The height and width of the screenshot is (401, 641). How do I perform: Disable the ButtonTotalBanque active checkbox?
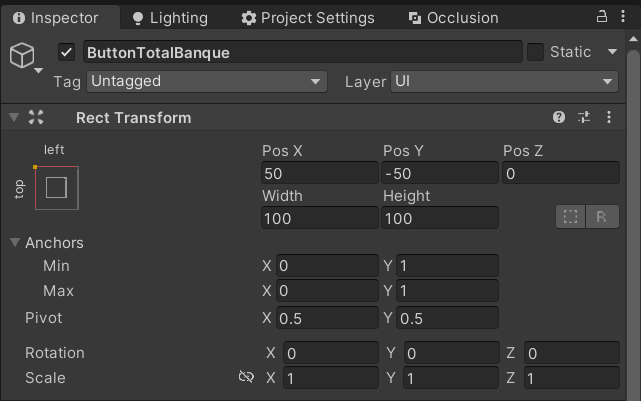click(x=67, y=52)
